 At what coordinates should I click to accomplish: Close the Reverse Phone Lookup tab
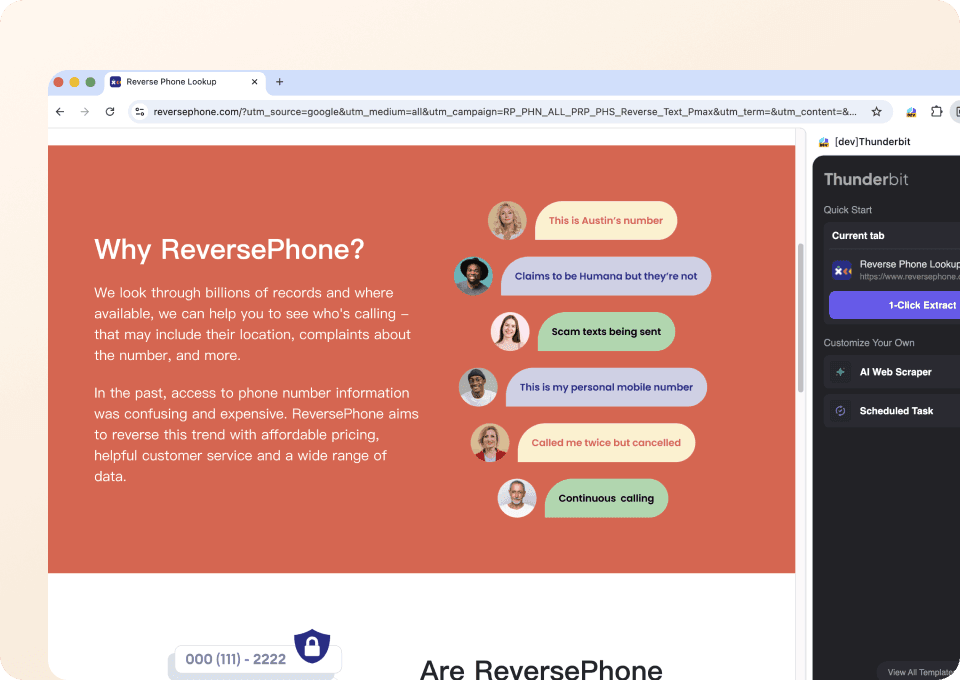pos(255,81)
